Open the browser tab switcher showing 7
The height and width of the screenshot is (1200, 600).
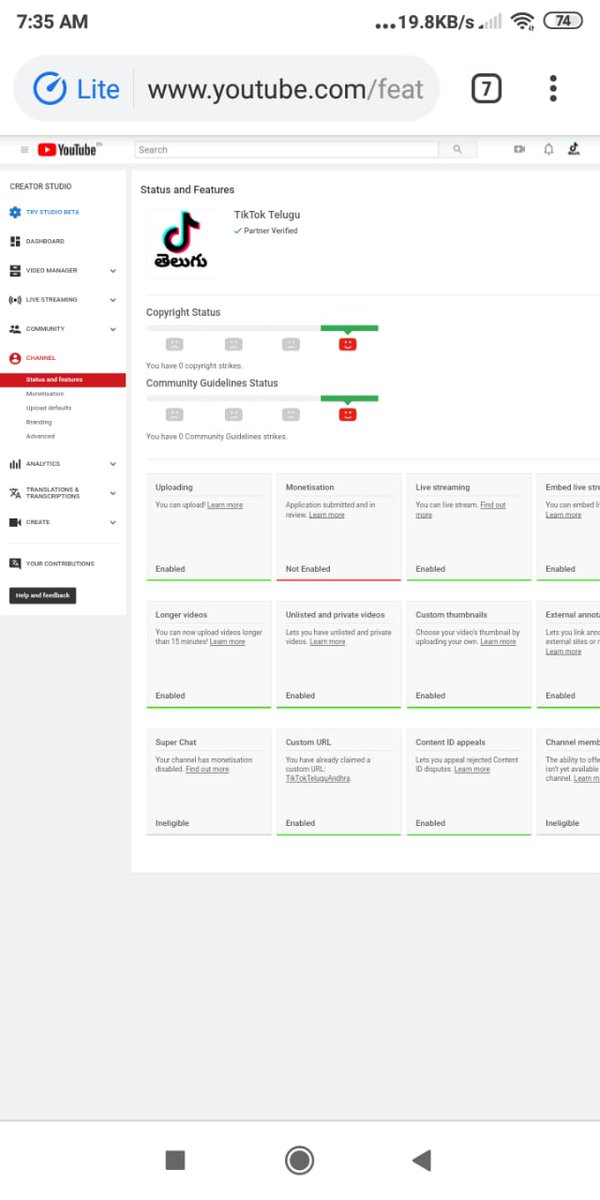point(486,89)
